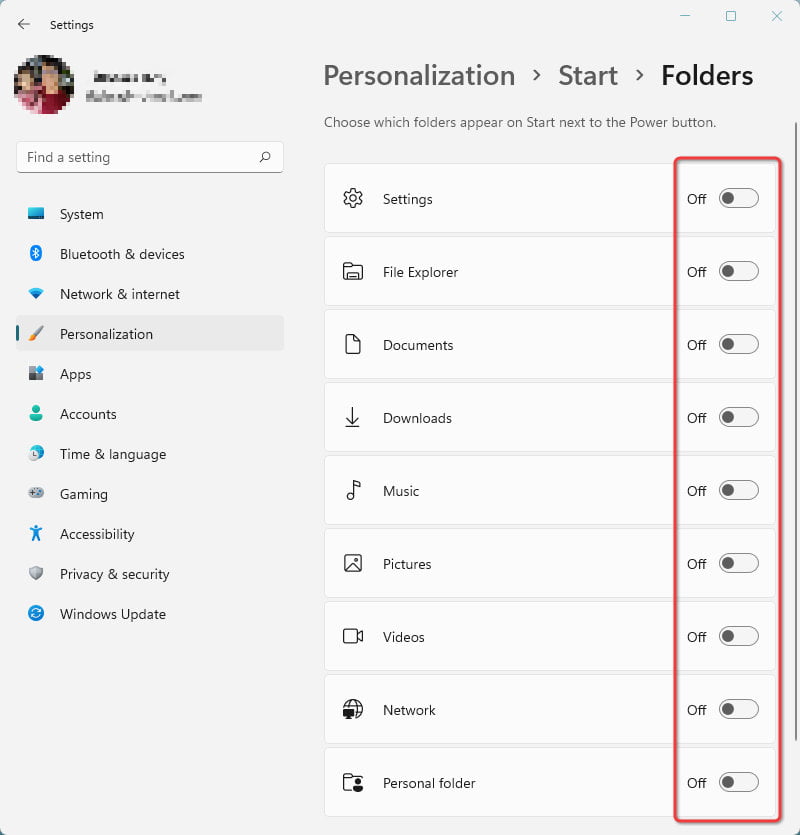
Task: Click the Personal folder row label
Action: pos(429,783)
